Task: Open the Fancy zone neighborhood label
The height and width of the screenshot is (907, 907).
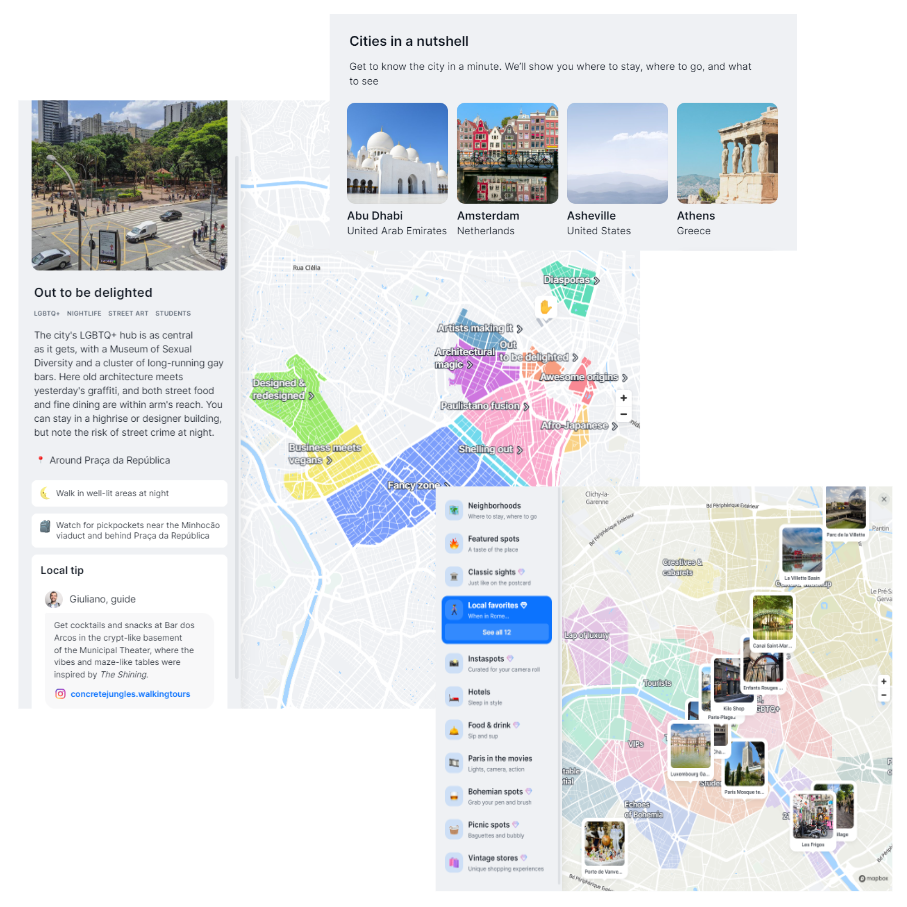Action: (x=418, y=485)
